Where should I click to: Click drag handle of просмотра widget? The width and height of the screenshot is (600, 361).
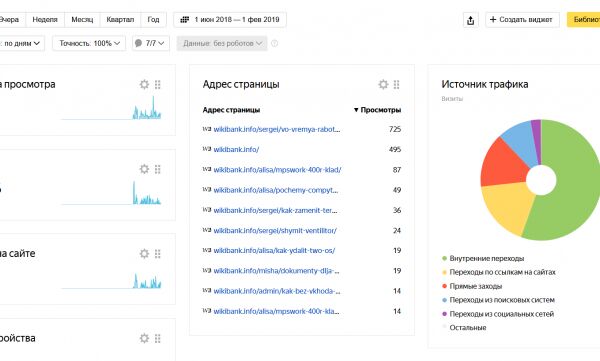(158, 84)
